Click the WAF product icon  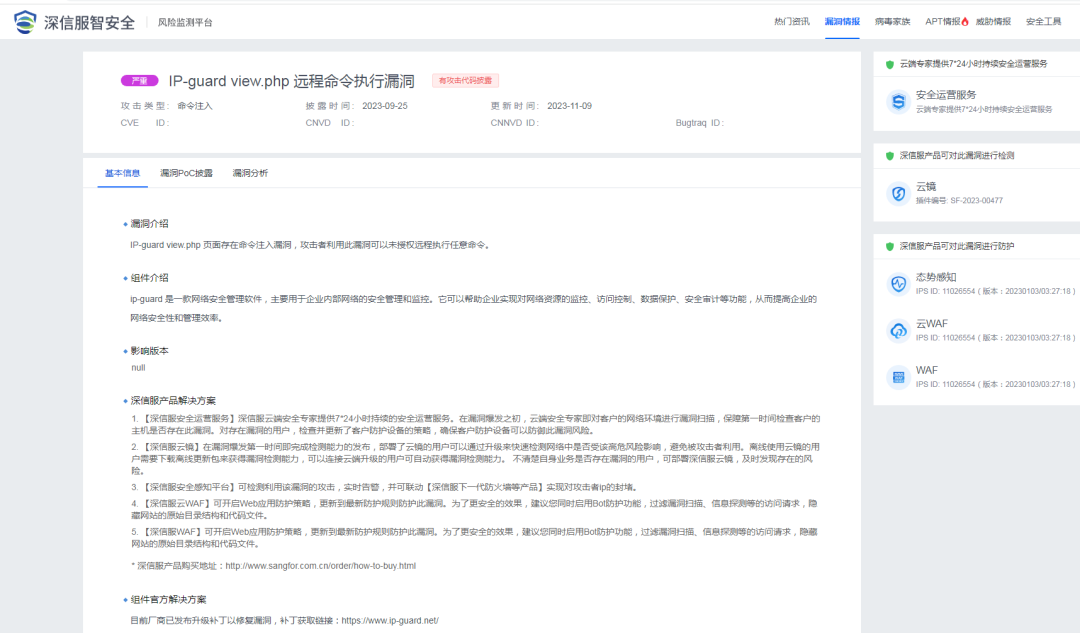[x=898, y=377]
